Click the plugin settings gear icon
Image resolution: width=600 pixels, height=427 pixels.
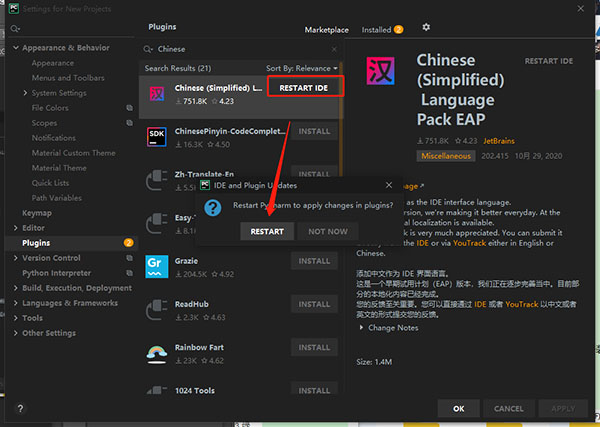[x=426, y=27]
